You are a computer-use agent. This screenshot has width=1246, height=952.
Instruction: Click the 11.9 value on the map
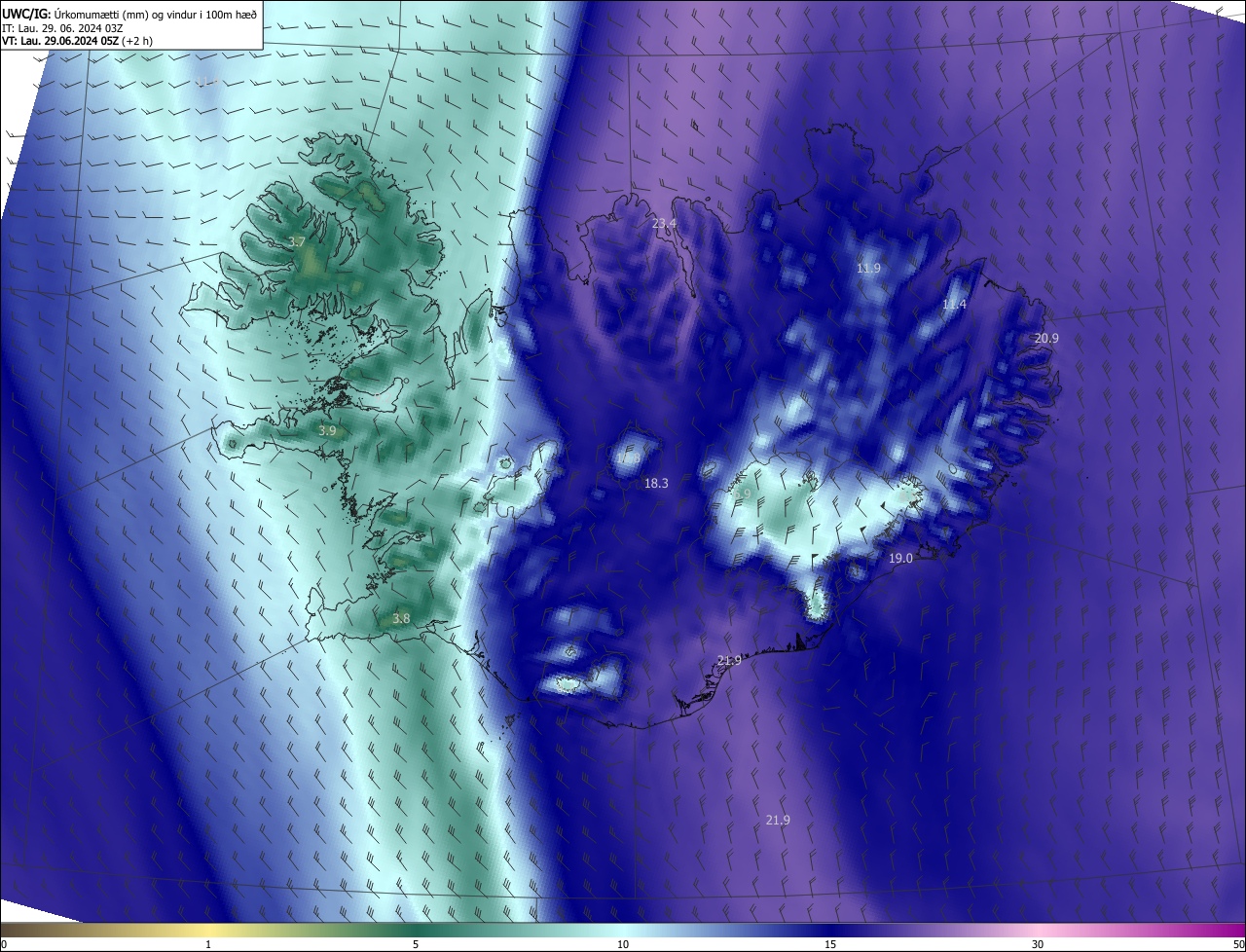868,269
